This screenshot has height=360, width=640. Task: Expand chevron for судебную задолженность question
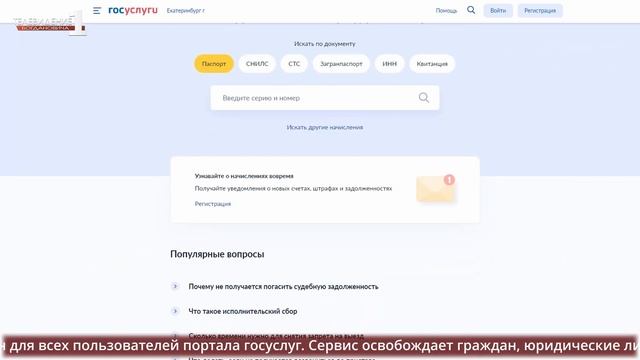[x=175, y=286]
